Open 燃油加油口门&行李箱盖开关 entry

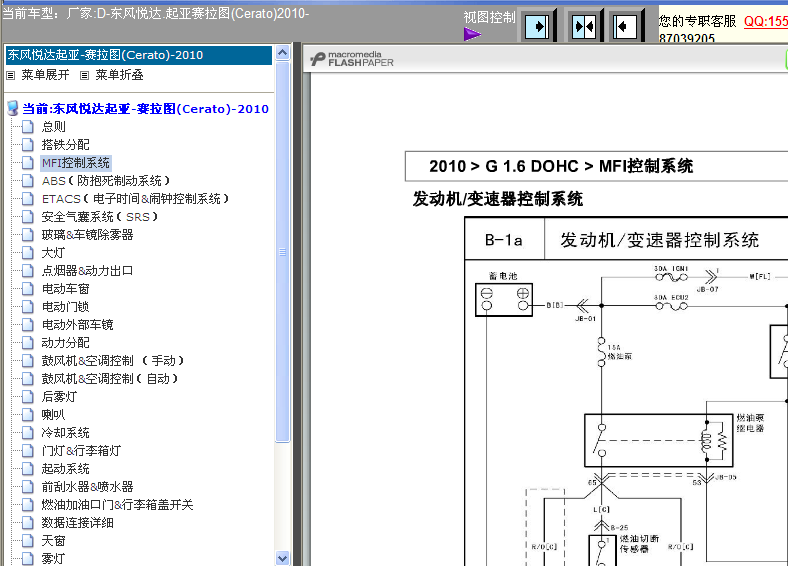pyautogui.click(x=118, y=505)
